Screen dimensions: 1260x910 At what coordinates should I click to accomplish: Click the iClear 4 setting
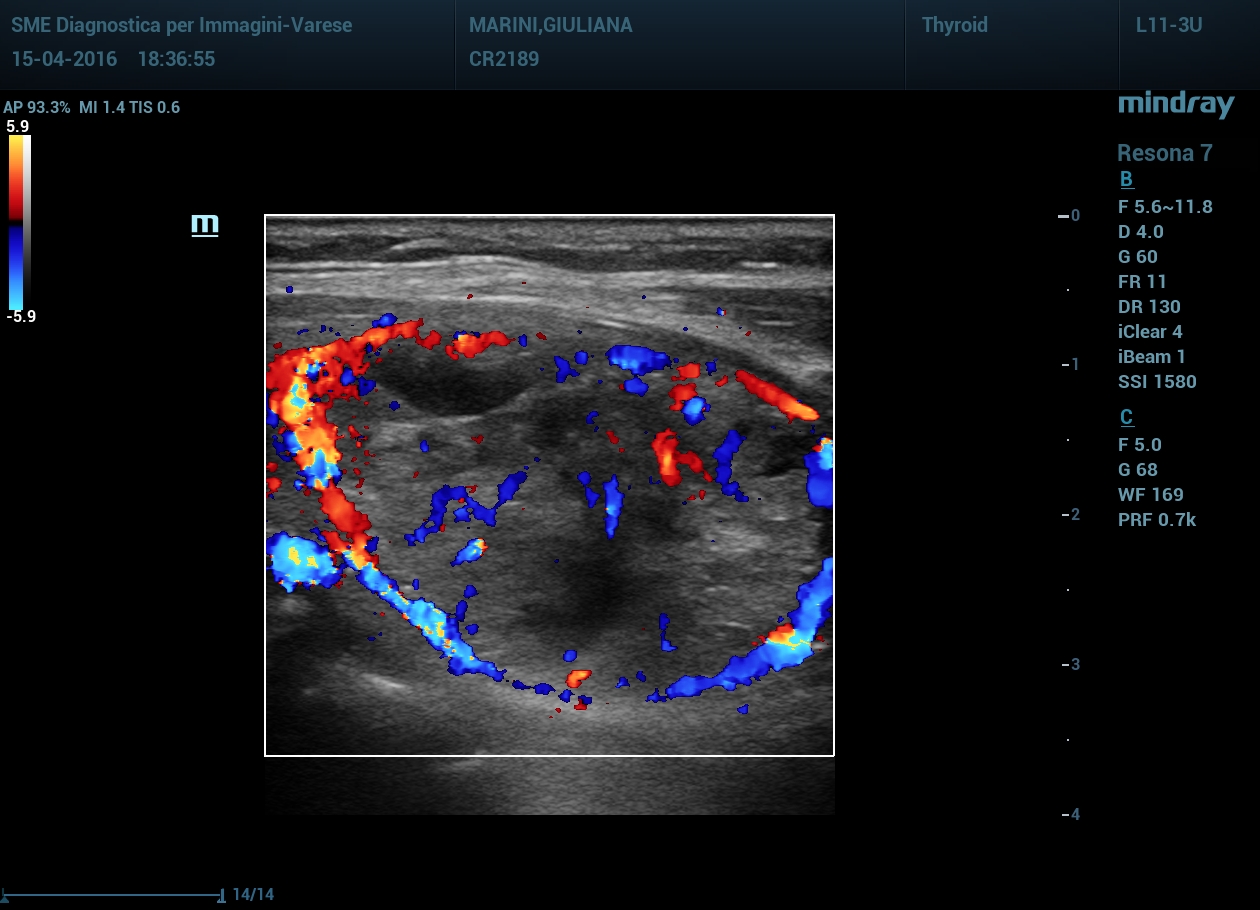(x=1150, y=332)
